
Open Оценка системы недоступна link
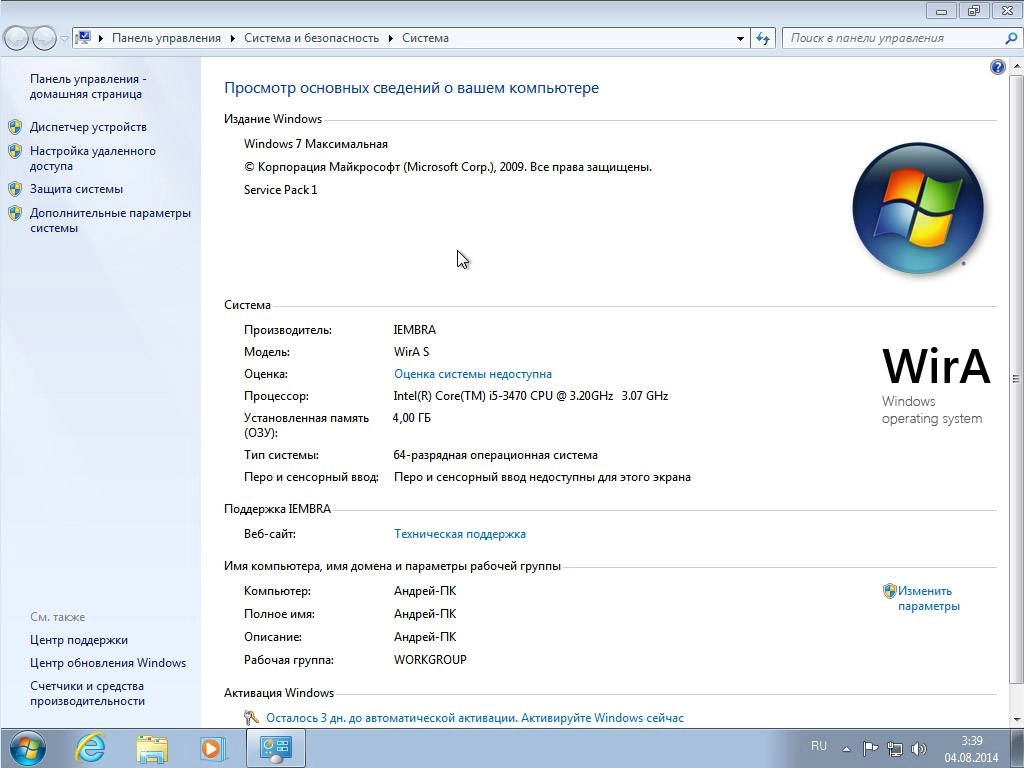point(473,374)
